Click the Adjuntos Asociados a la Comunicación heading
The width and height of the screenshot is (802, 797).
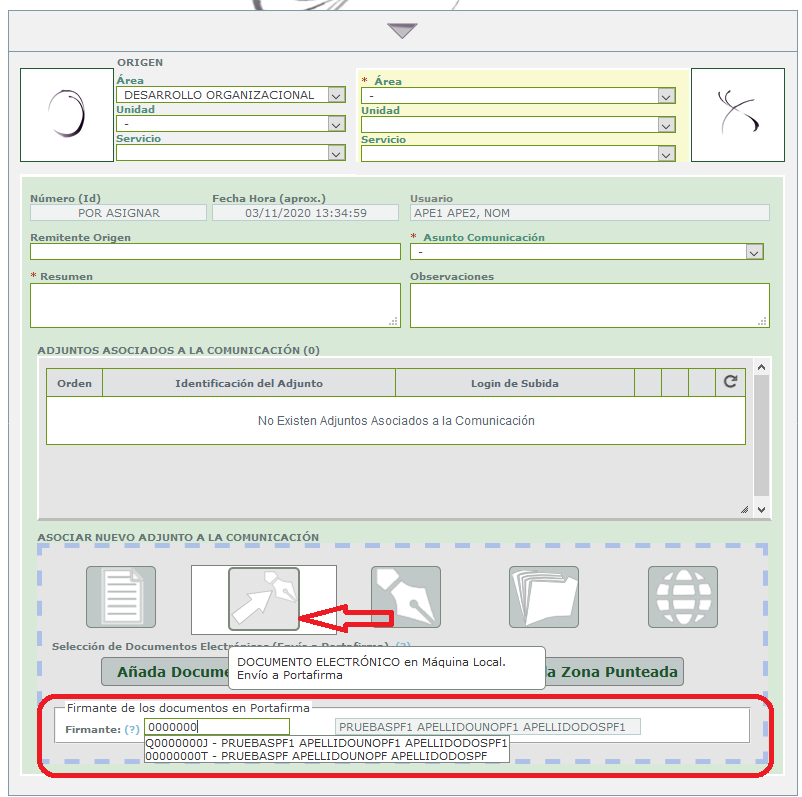click(x=179, y=350)
